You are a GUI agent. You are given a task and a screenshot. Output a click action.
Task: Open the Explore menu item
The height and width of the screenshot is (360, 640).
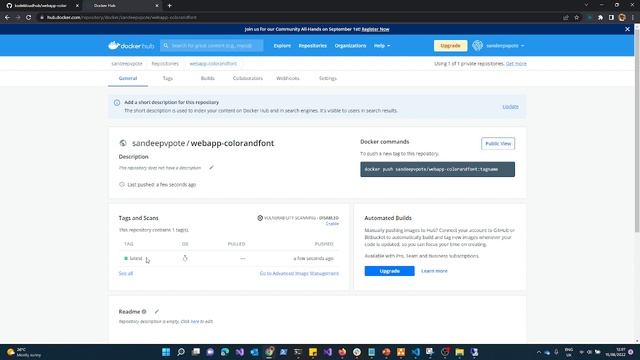[282, 46]
